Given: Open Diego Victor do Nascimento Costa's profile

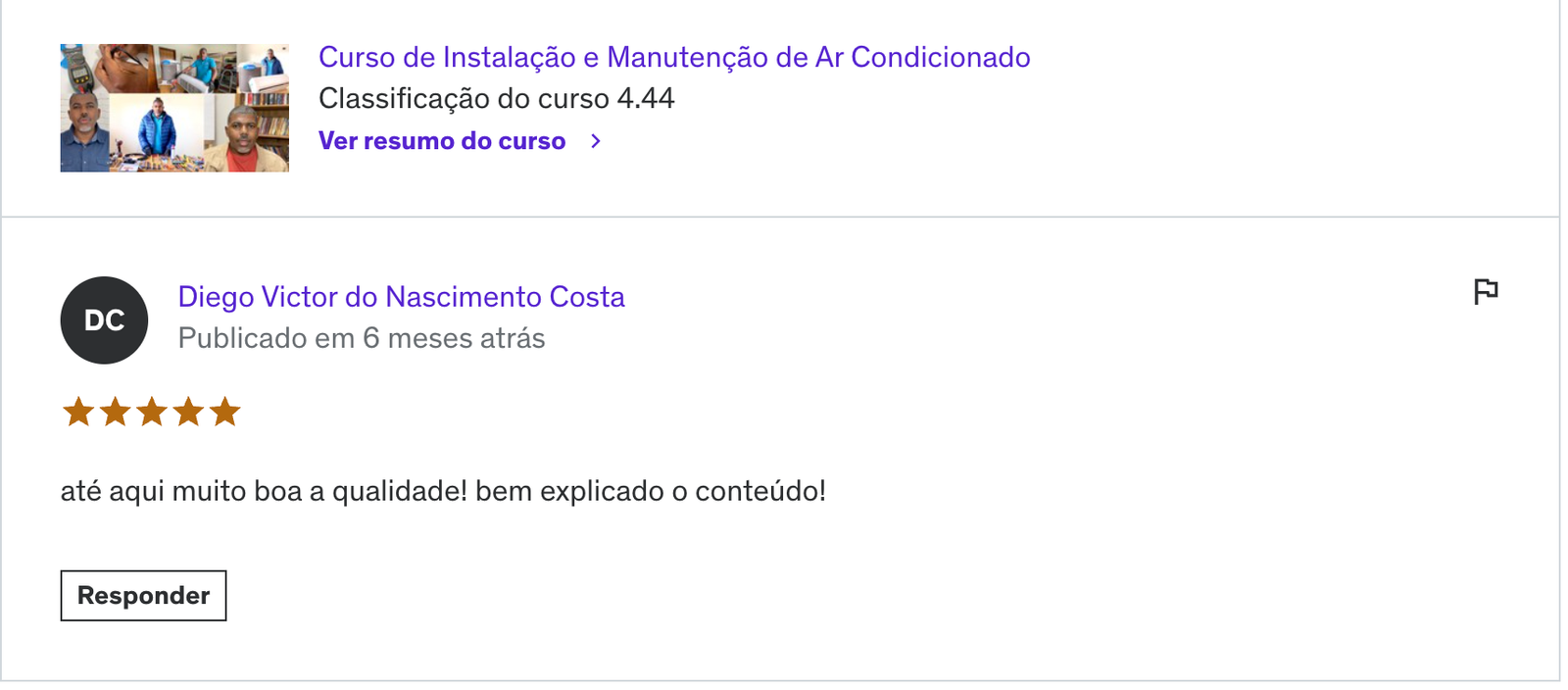Looking at the screenshot, I should coord(401,297).
